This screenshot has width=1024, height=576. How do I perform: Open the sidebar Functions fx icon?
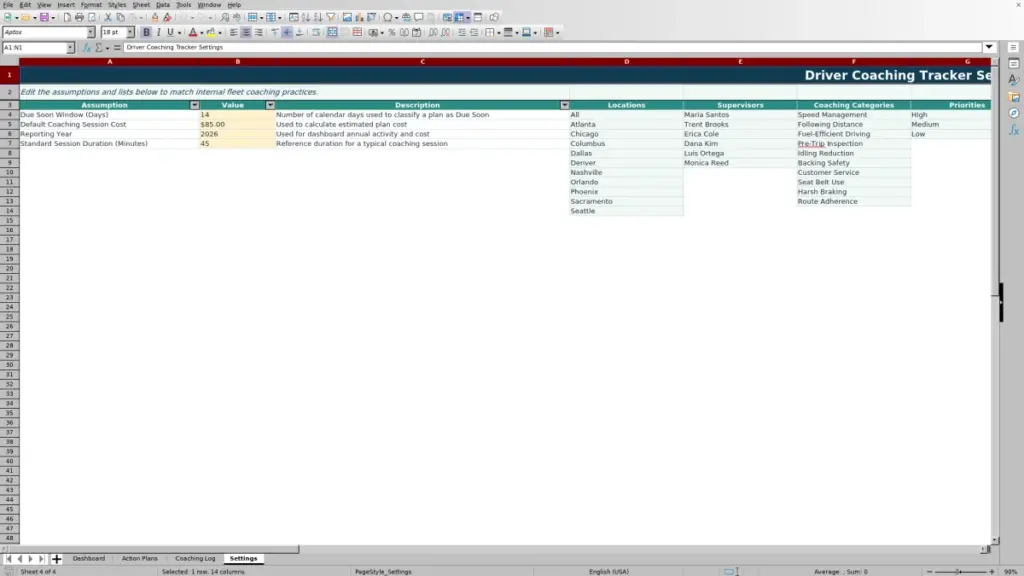pyautogui.click(x=1014, y=130)
